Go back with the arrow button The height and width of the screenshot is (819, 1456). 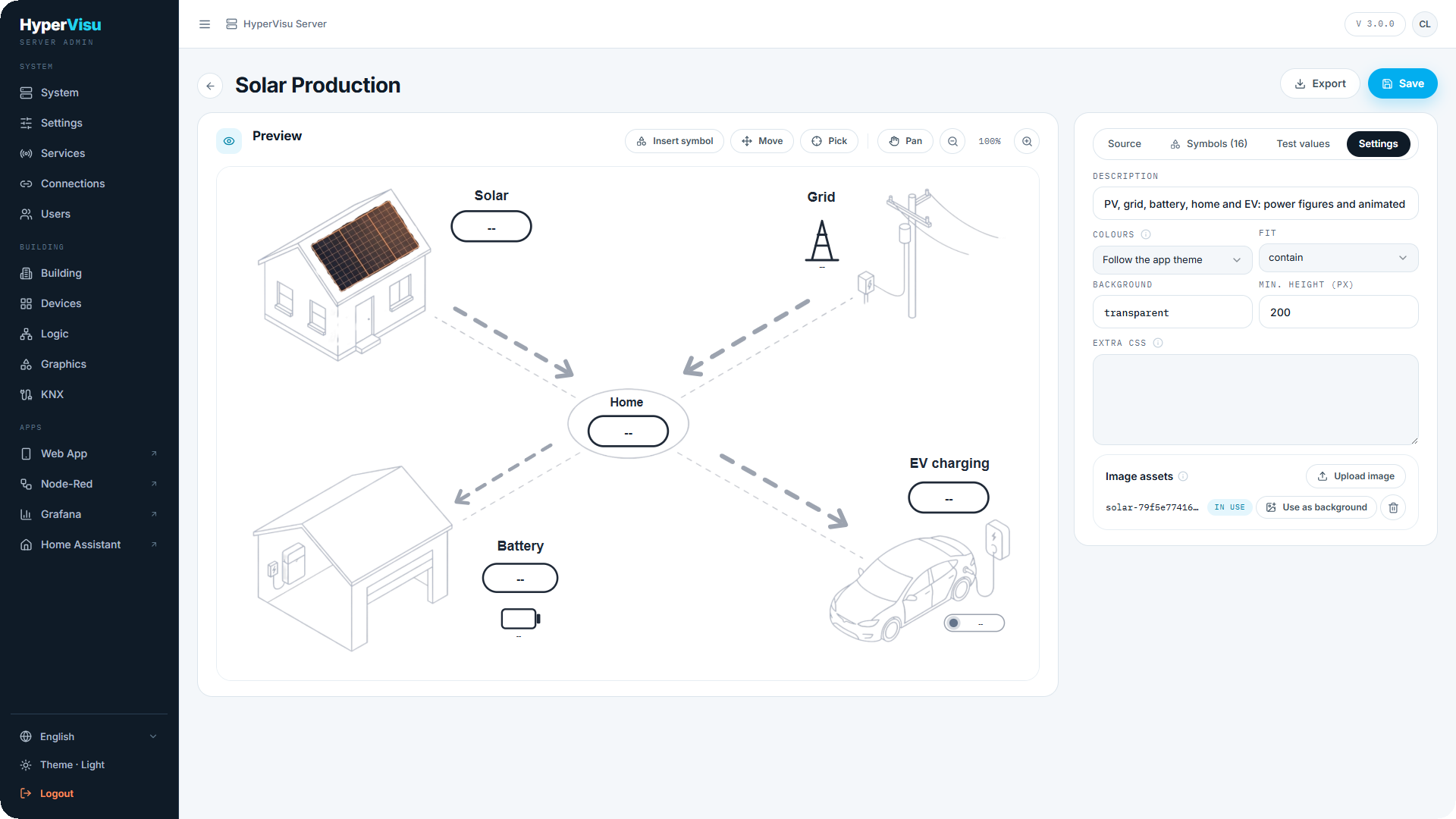click(210, 86)
